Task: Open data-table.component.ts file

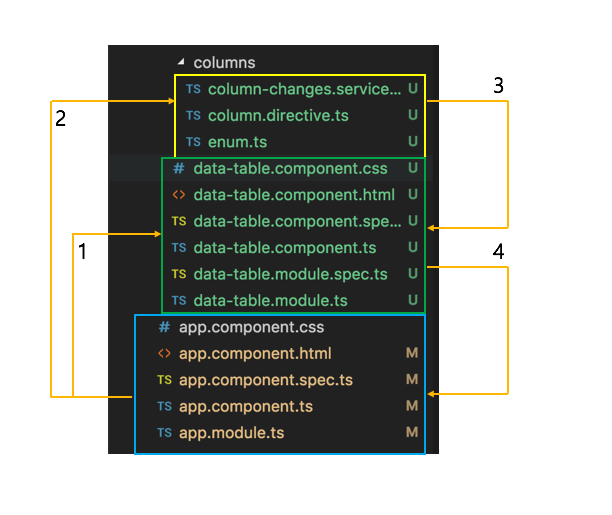Action: [x=285, y=248]
